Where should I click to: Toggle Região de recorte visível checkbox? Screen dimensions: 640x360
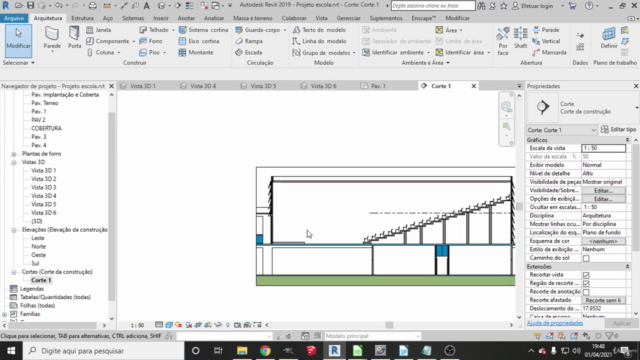(586, 283)
